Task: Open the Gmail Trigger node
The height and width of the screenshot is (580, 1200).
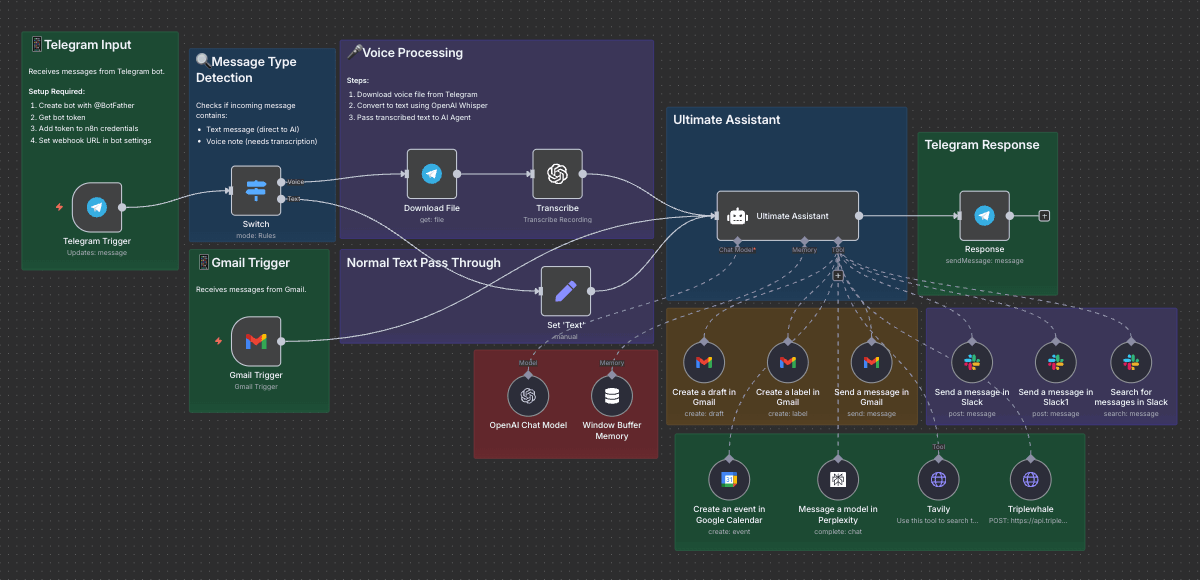Action: (x=256, y=341)
